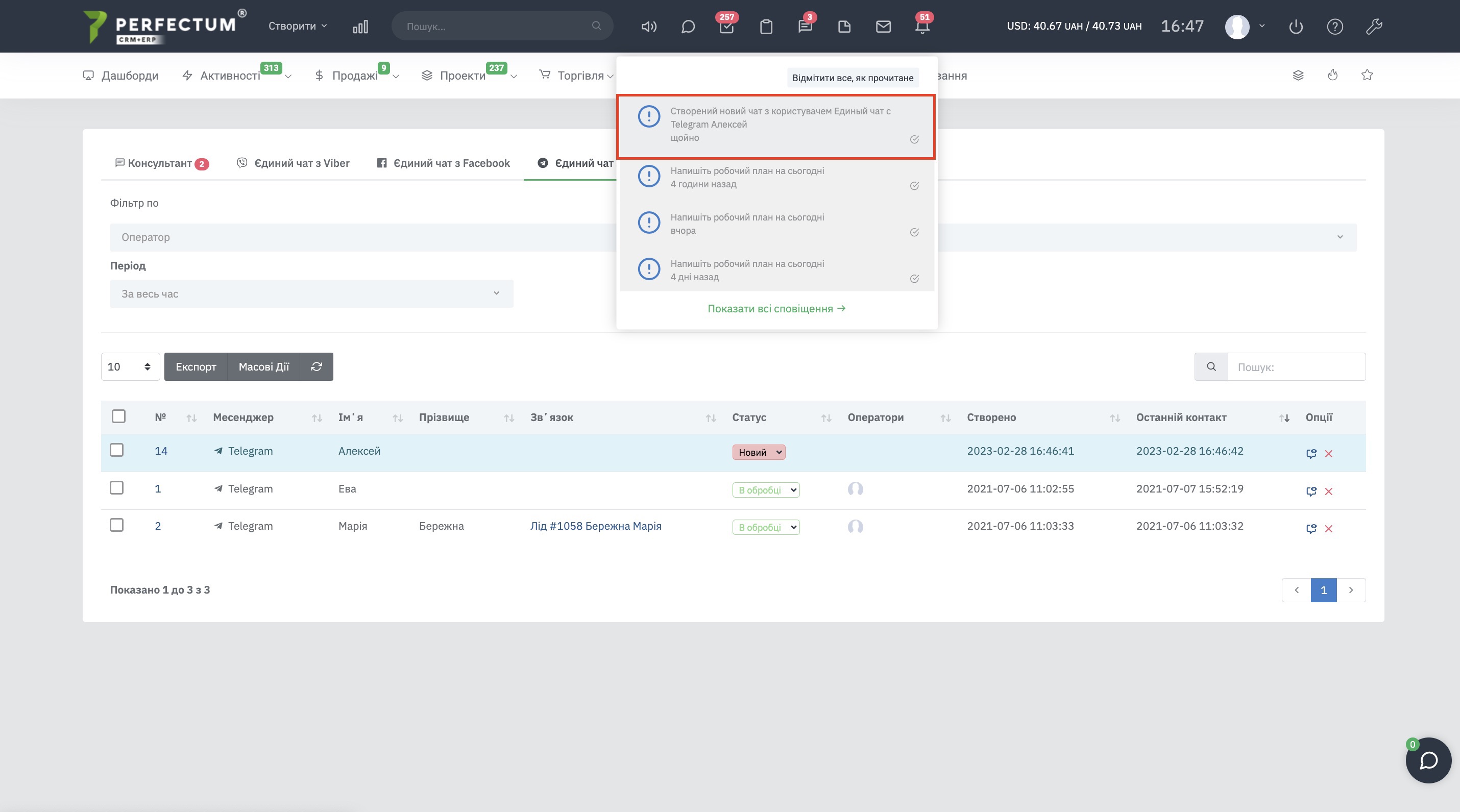Open chat icon for Марія row
Screen dimensions: 1460x812
pos(1311,529)
